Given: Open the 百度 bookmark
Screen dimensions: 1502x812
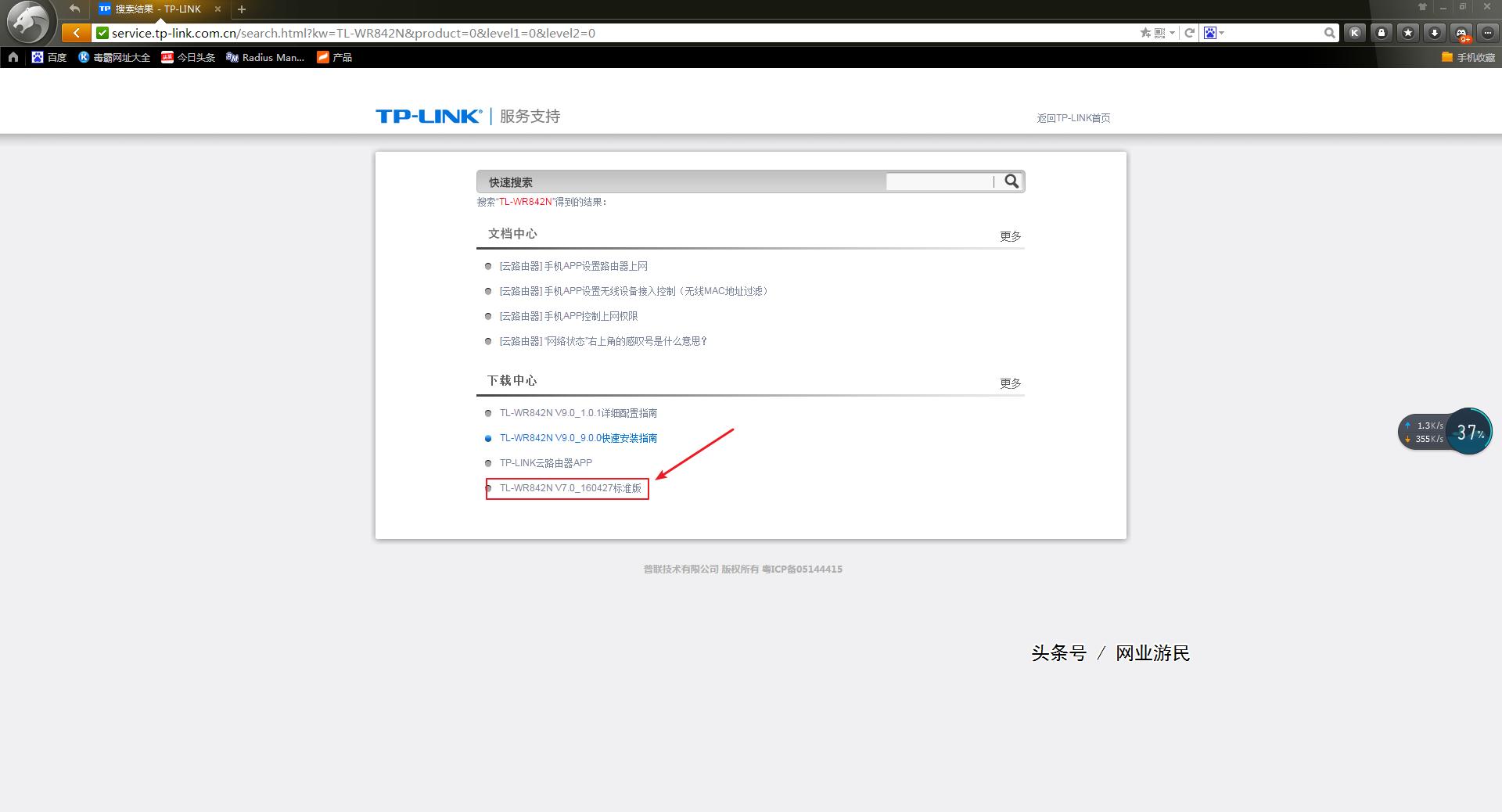Looking at the screenshot, I should (49, 57).
